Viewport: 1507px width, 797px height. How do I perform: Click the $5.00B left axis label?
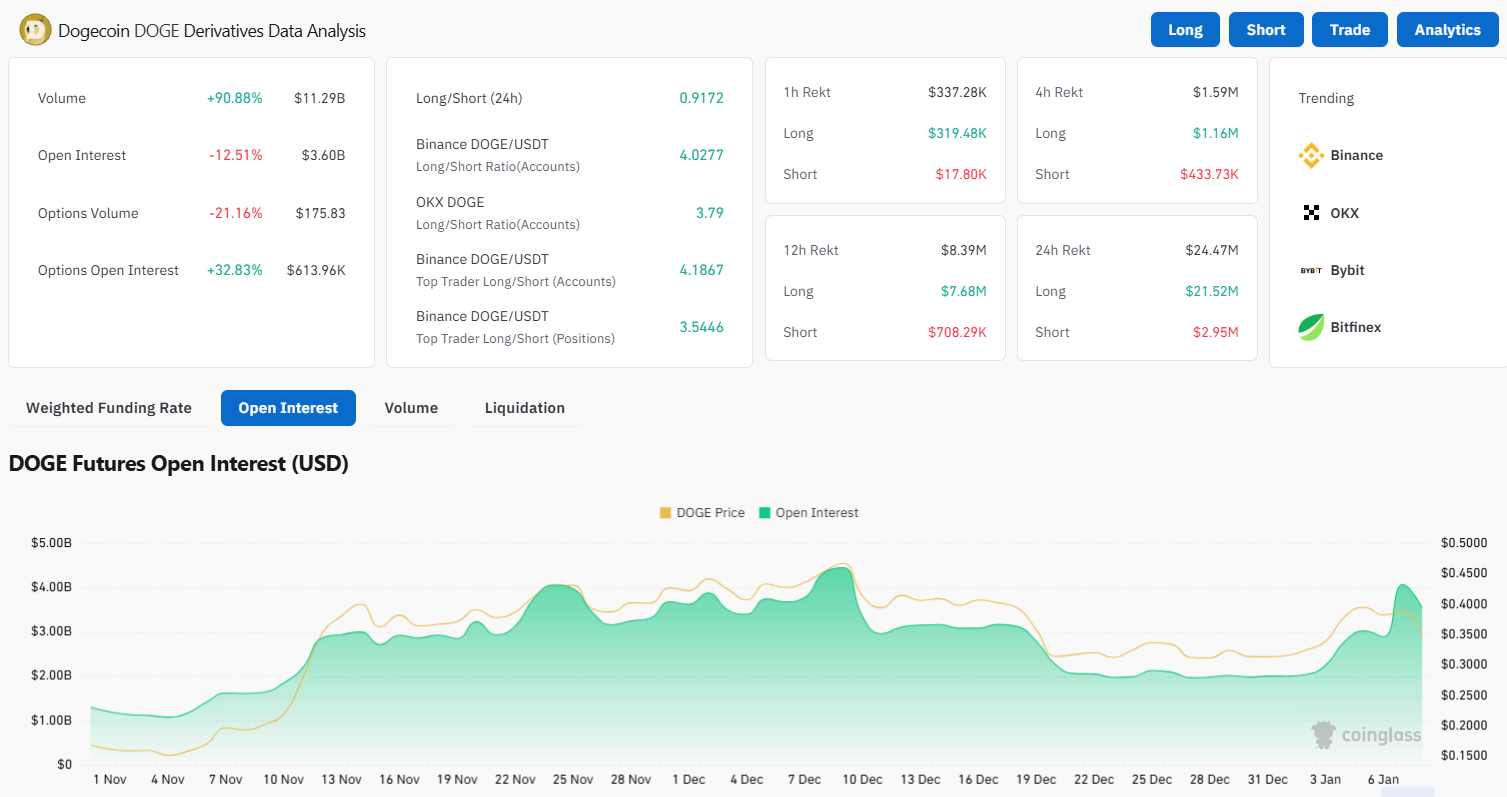pyautogui.click(x=52, y=543)
